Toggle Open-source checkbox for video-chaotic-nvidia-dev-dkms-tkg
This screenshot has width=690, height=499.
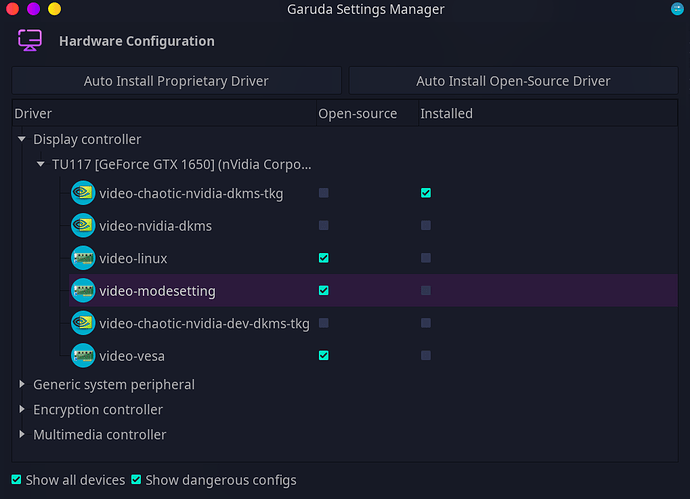[x=323, y=323]
